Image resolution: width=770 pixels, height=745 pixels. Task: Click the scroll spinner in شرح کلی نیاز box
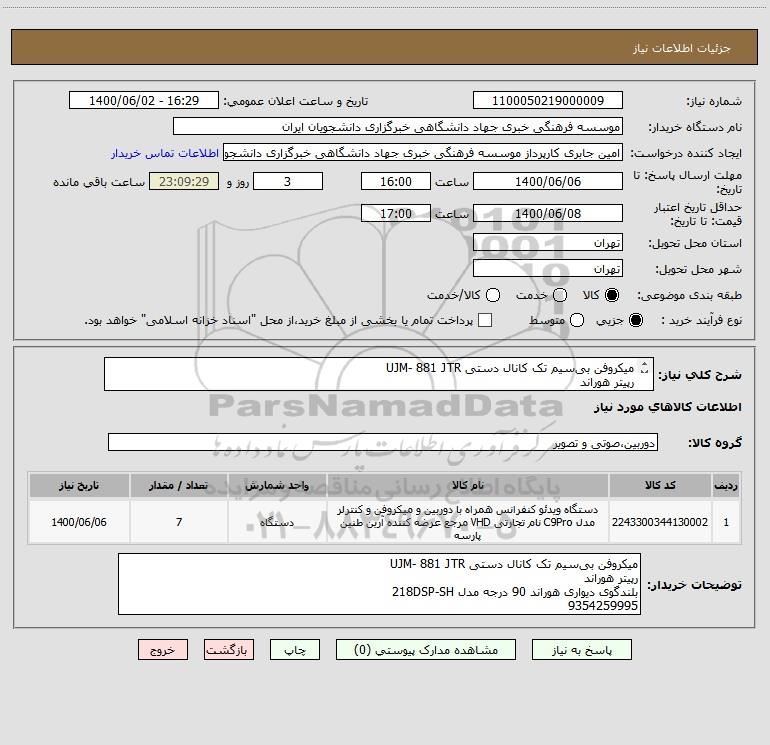(x=645, y=368)
